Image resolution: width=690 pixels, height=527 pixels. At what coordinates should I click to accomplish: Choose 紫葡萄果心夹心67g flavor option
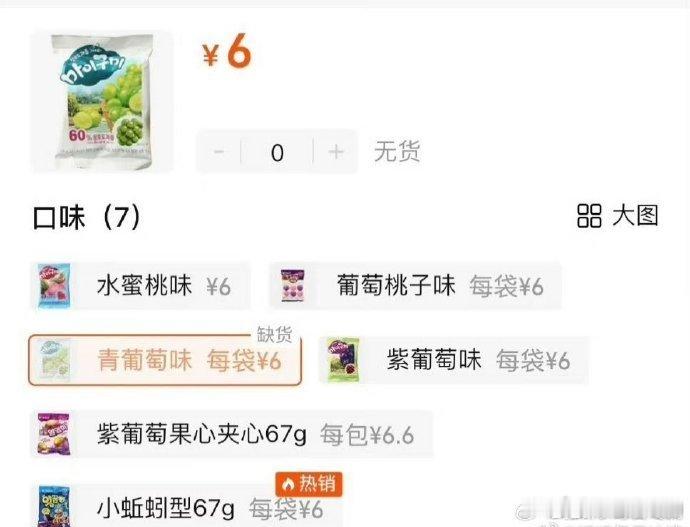232,435
